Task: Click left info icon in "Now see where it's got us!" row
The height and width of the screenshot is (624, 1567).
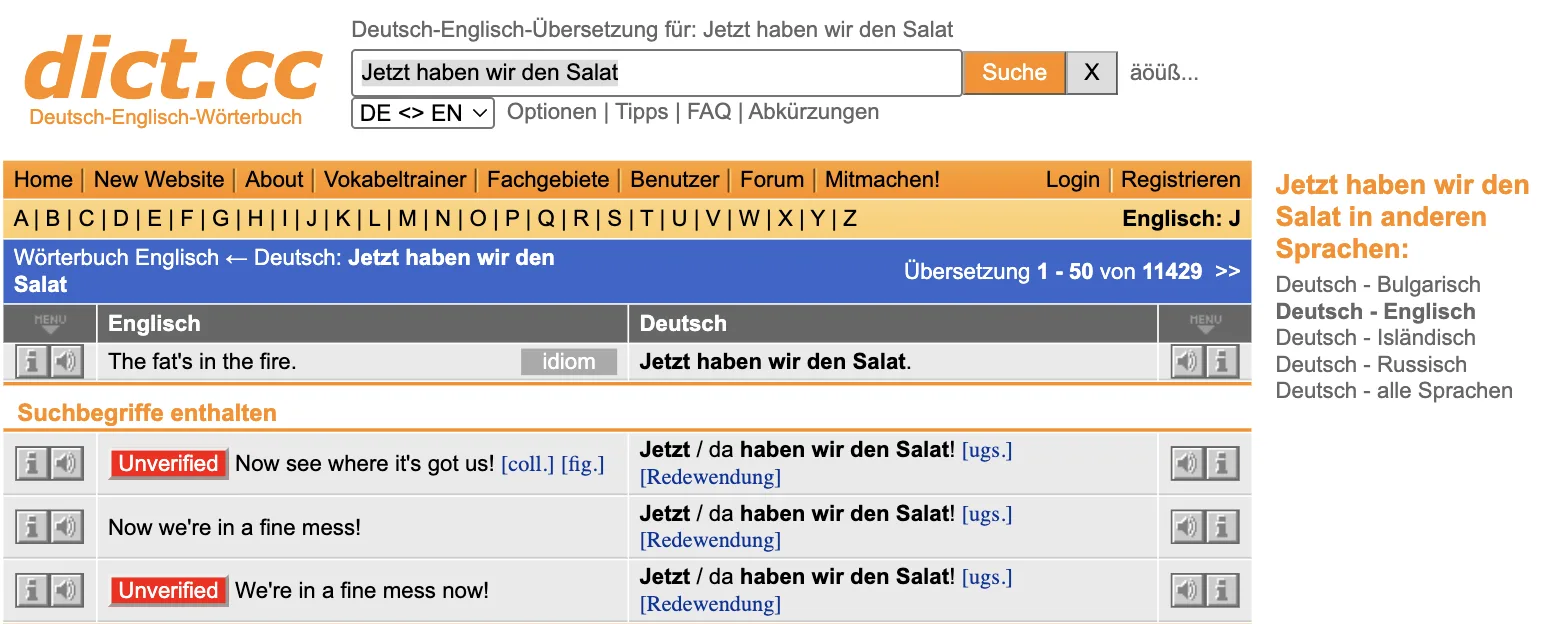Action: click(x=32, y=463)
